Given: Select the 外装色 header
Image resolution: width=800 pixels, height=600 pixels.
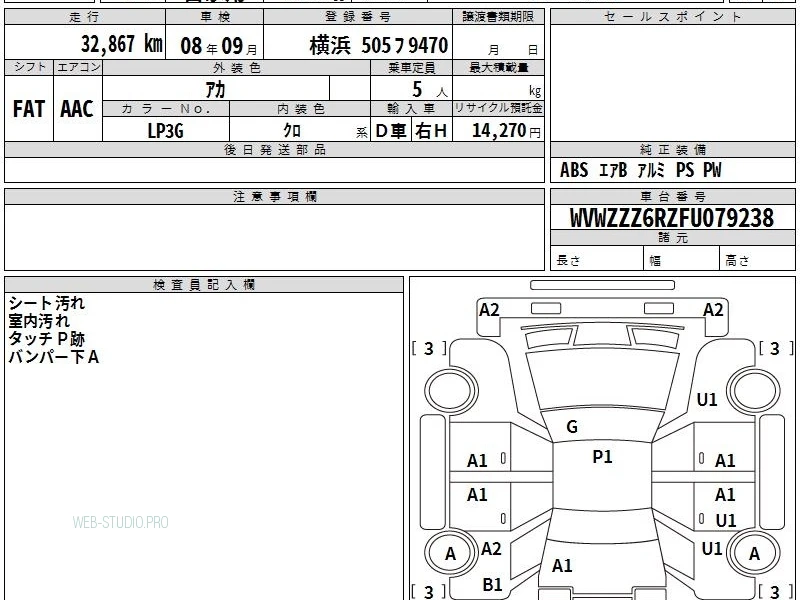Looking at the screenshot, I should click(236, 68).
